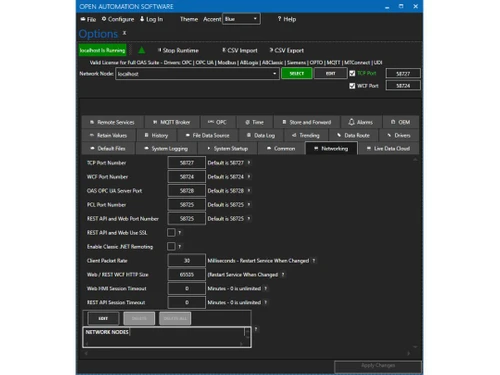Switch to the Remote Services tab
The width and height of the screenshot is (500, 375).
click(x=113, y=122)
